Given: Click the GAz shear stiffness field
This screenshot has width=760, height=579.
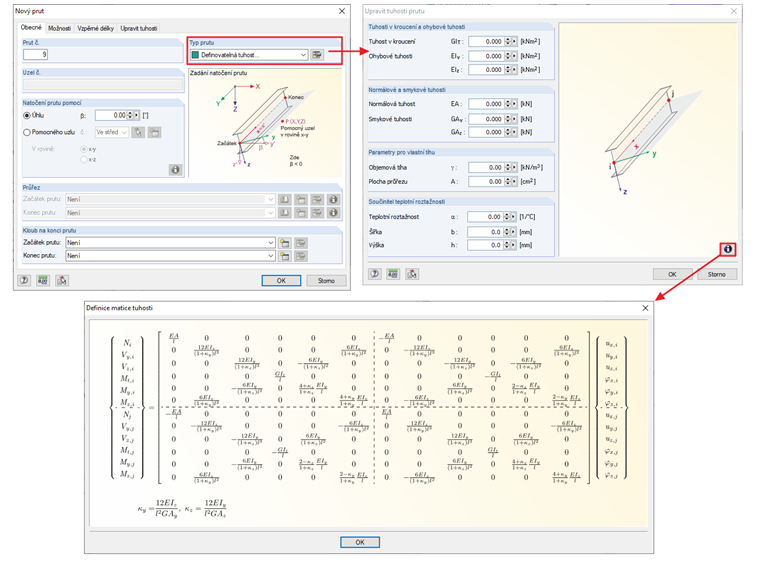Looking at the screenshot, I should (x=487, y=132).
